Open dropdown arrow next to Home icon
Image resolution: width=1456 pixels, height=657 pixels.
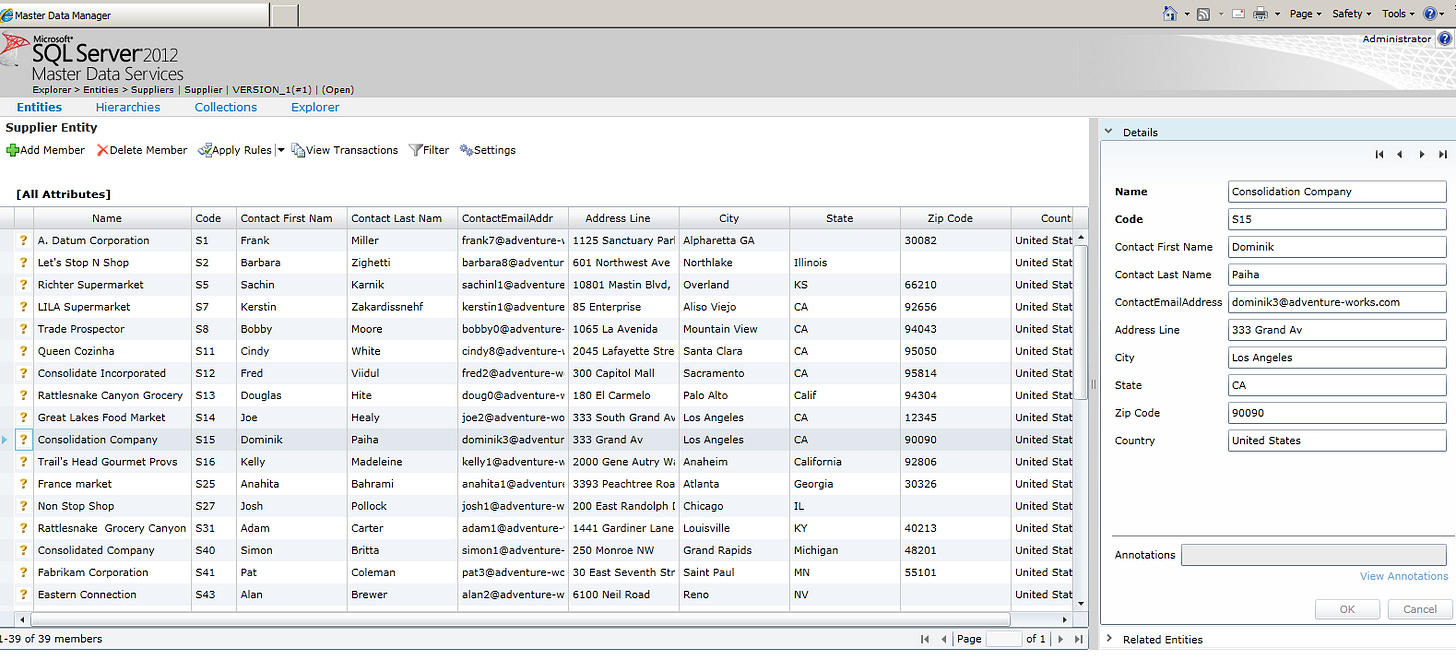(1186, 14)
